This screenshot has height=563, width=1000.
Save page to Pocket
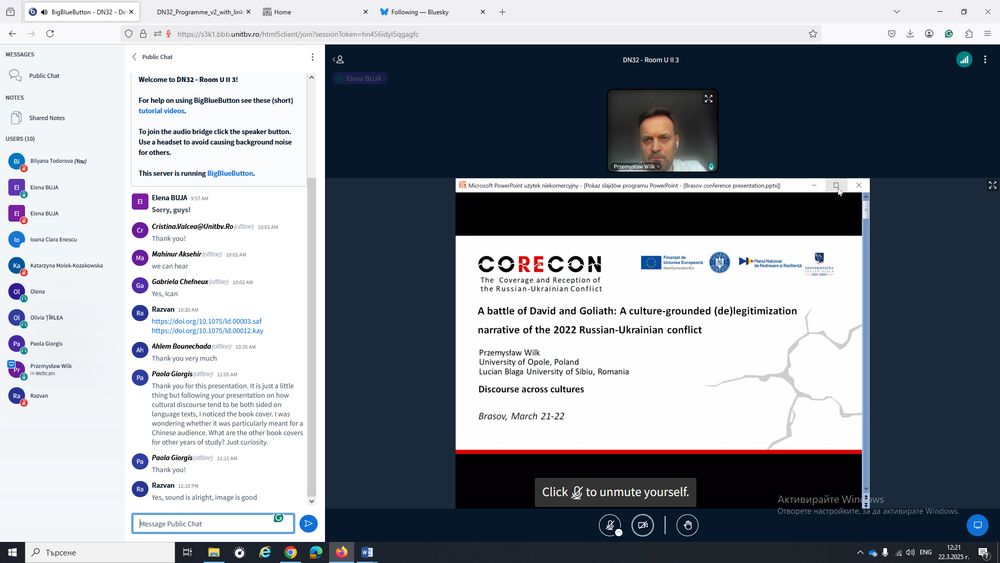892,34
